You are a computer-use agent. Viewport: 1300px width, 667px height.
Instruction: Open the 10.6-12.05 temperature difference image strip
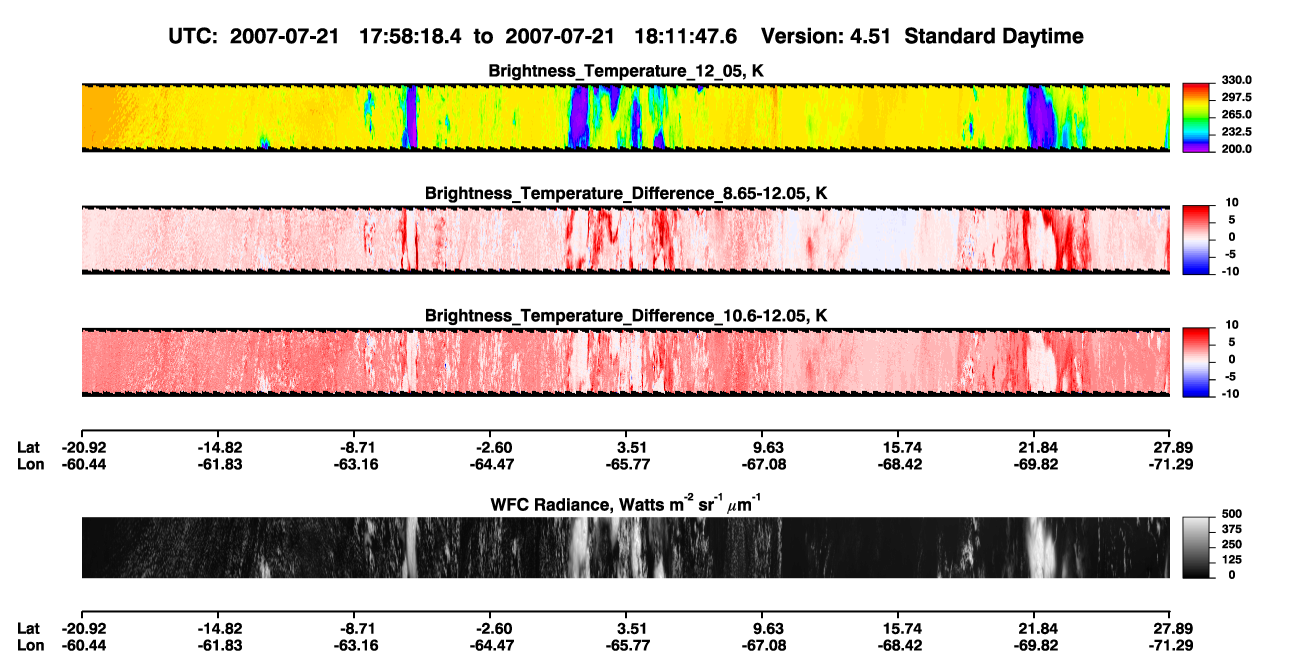click(x=625, y=362)
